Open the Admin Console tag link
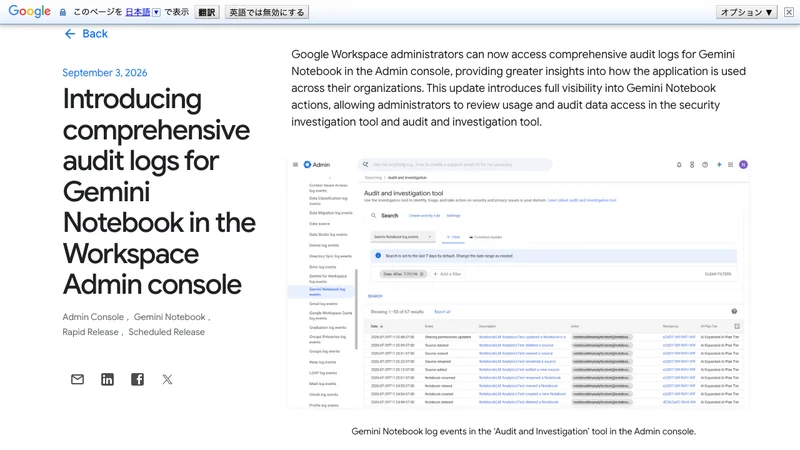This screenshot has width=800, height=450. [93, 317]
